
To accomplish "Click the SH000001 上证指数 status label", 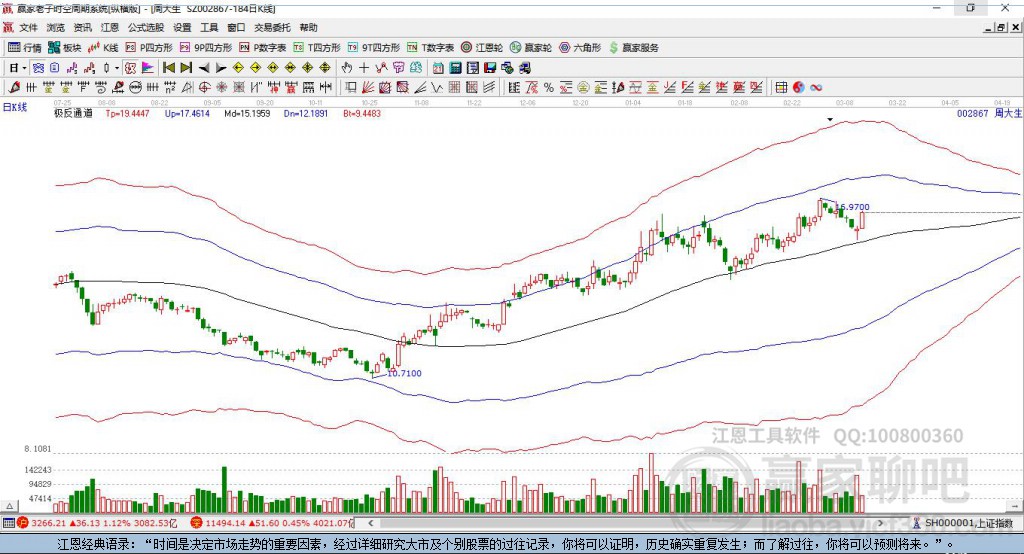I will click(x=968, y=523).
